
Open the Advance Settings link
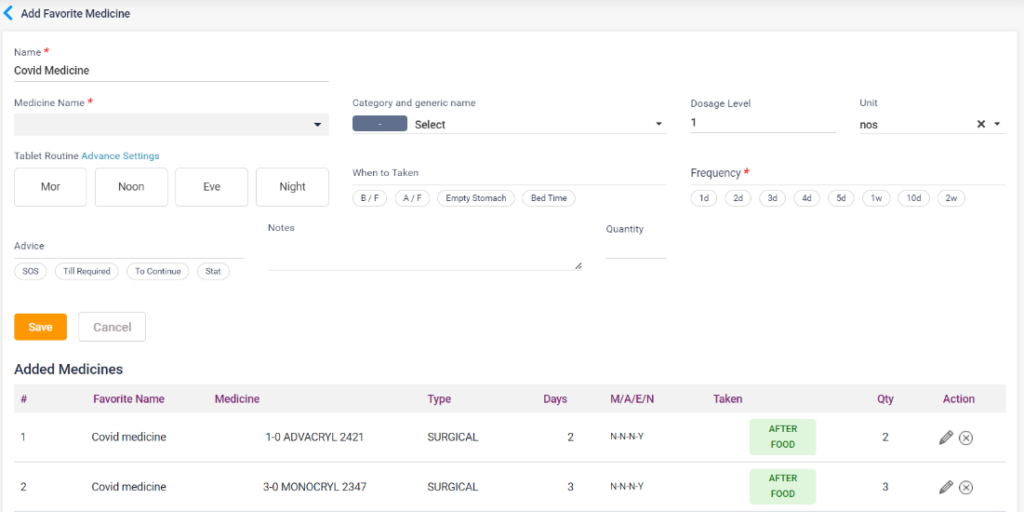[120, 156]
